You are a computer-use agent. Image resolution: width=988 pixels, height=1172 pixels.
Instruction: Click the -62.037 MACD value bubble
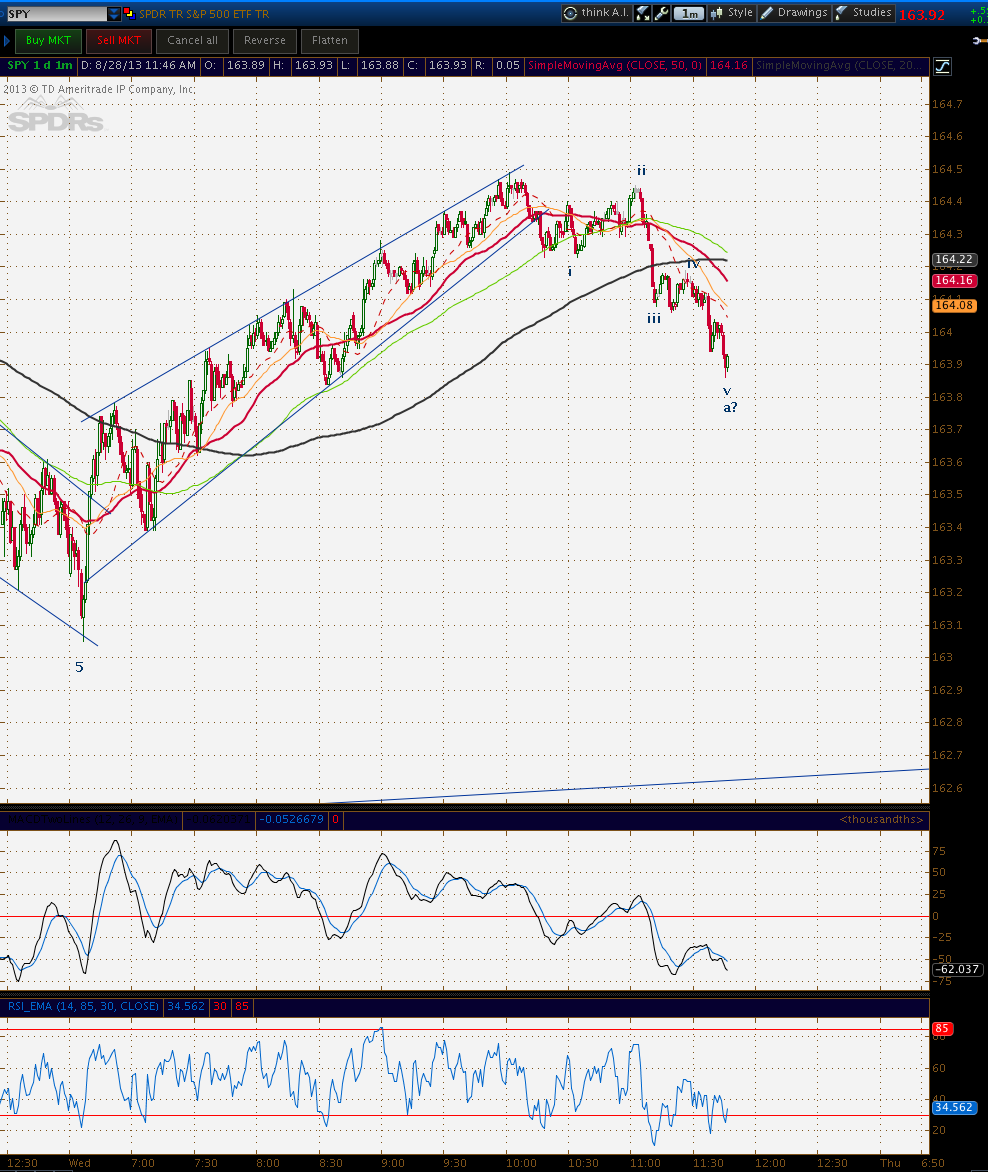click(x=956, y=969)
